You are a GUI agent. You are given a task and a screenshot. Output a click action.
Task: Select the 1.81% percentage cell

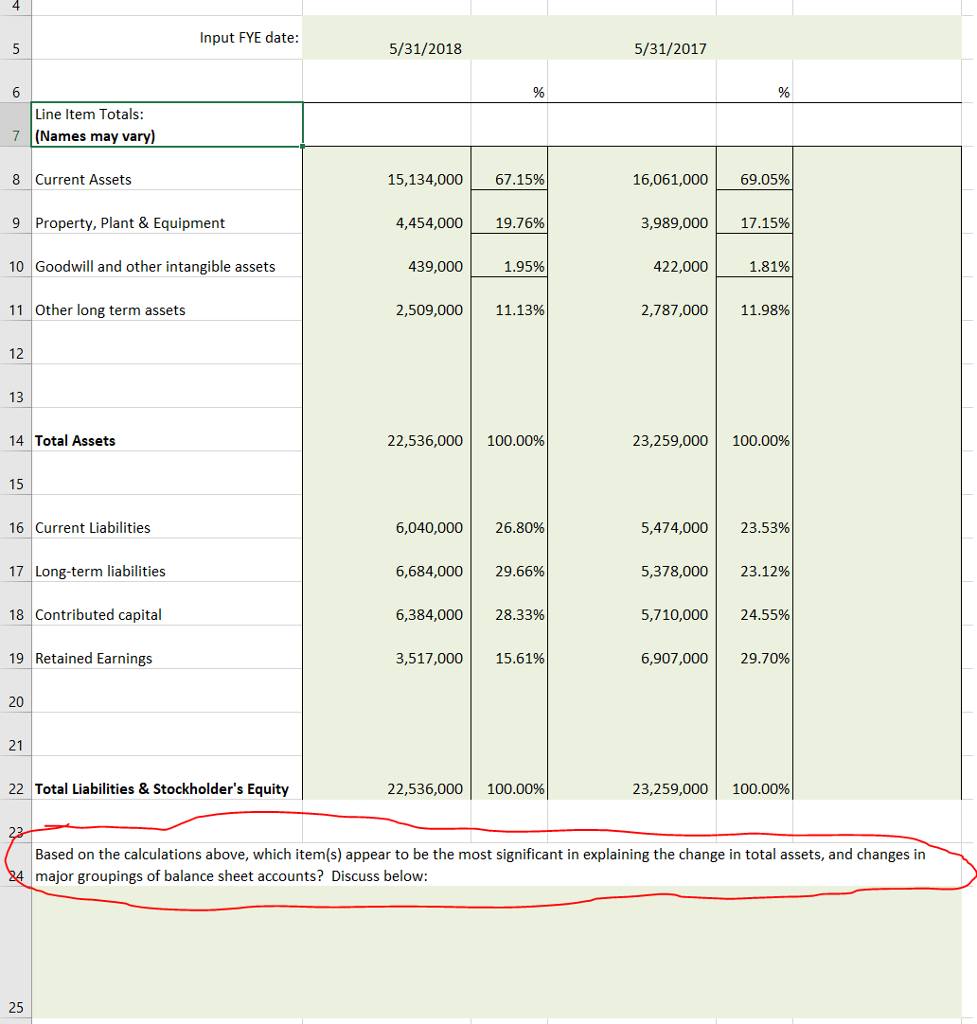pos(754,256)
